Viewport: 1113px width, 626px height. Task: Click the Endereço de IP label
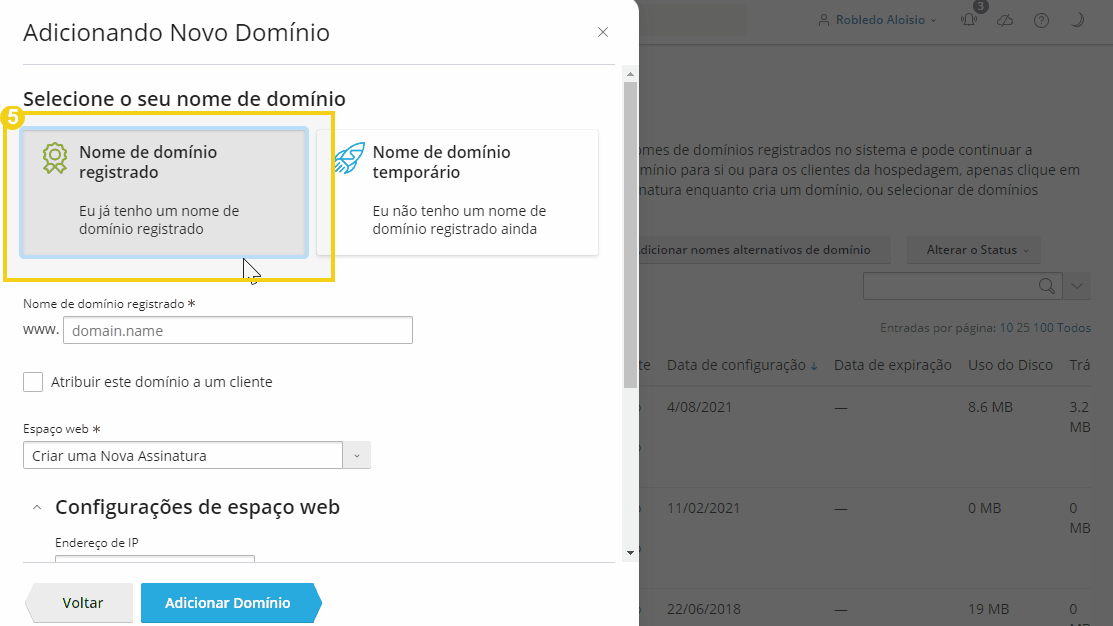(97, 542)
